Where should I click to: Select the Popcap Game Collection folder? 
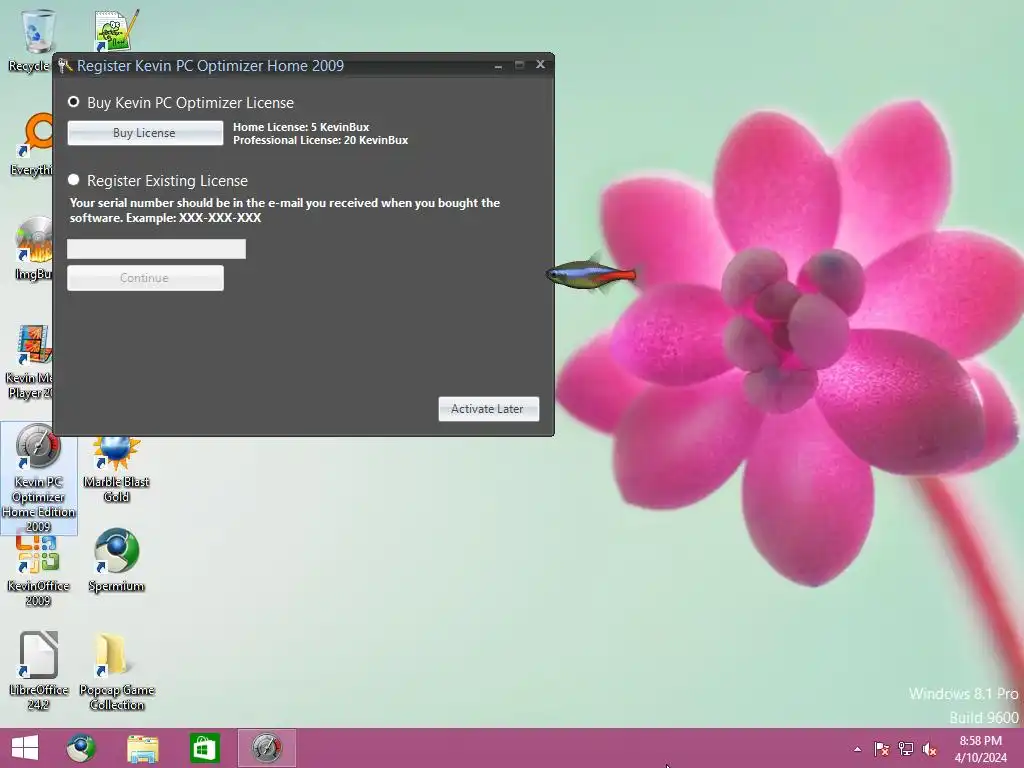116,671
